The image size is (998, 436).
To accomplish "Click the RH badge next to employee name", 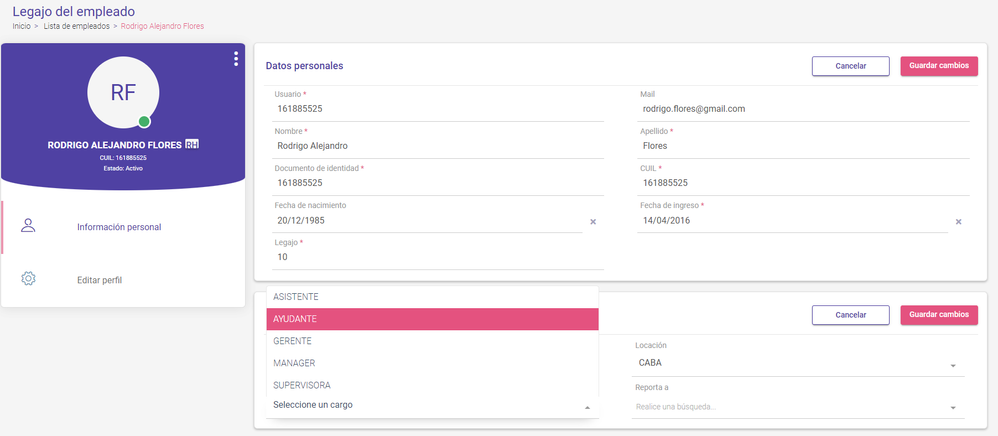I will coord(192,144).
